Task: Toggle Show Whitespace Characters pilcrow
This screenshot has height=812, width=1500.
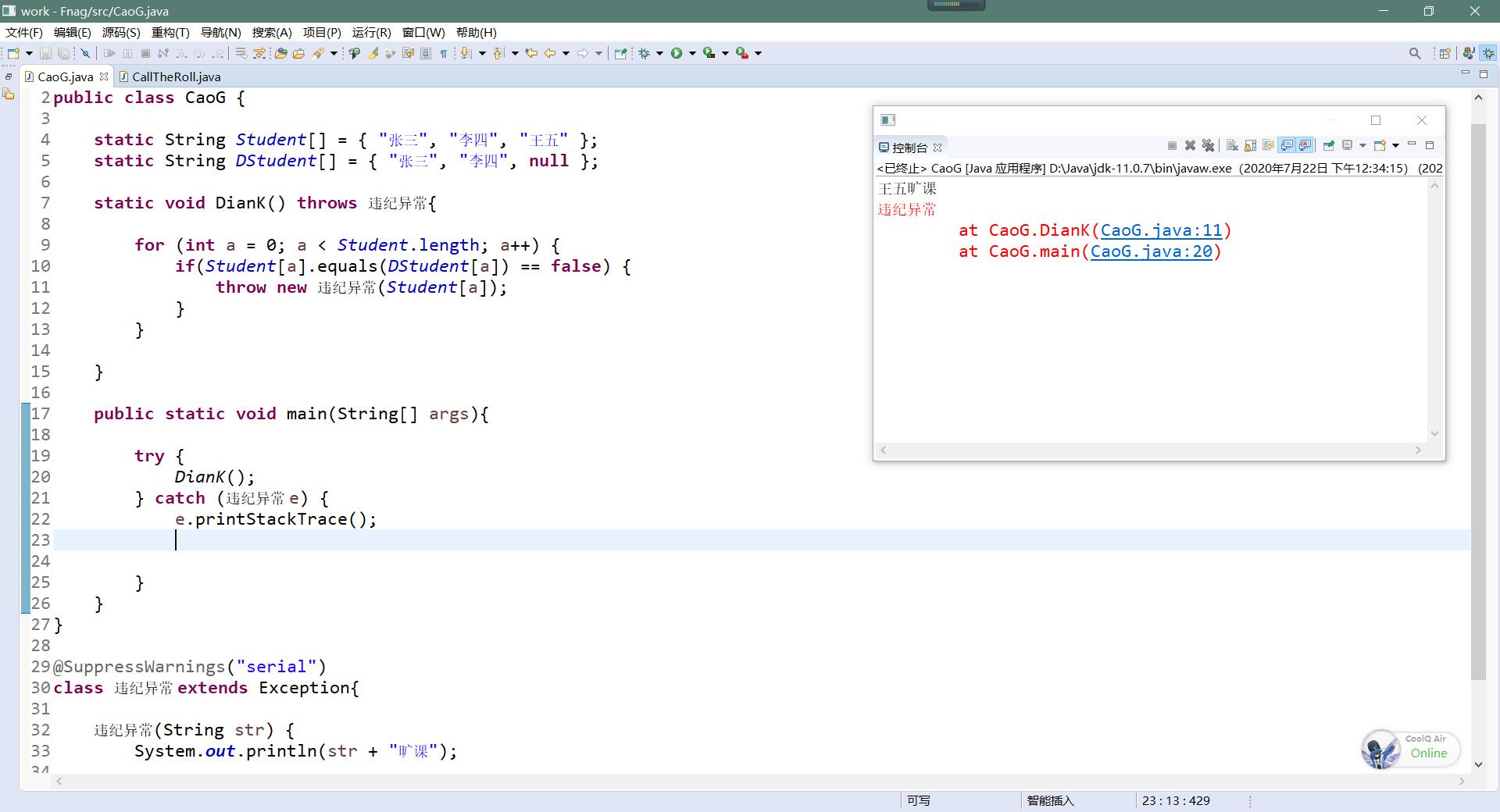Action: point(444,53)
